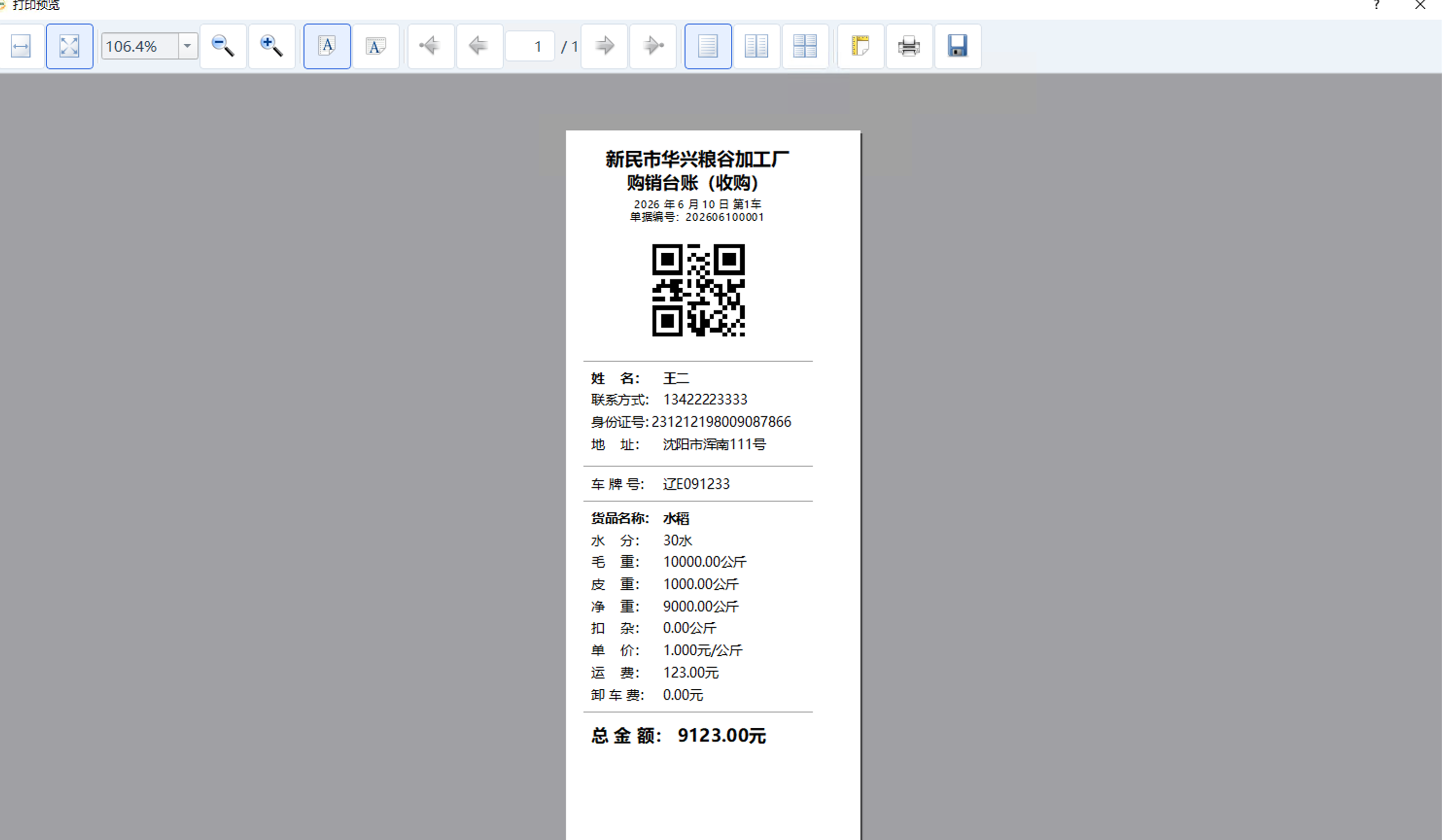The height and width of the screenshot is (840, 1442).
Task: Click the total amount 9123.00元
Action: coord(721,736)
